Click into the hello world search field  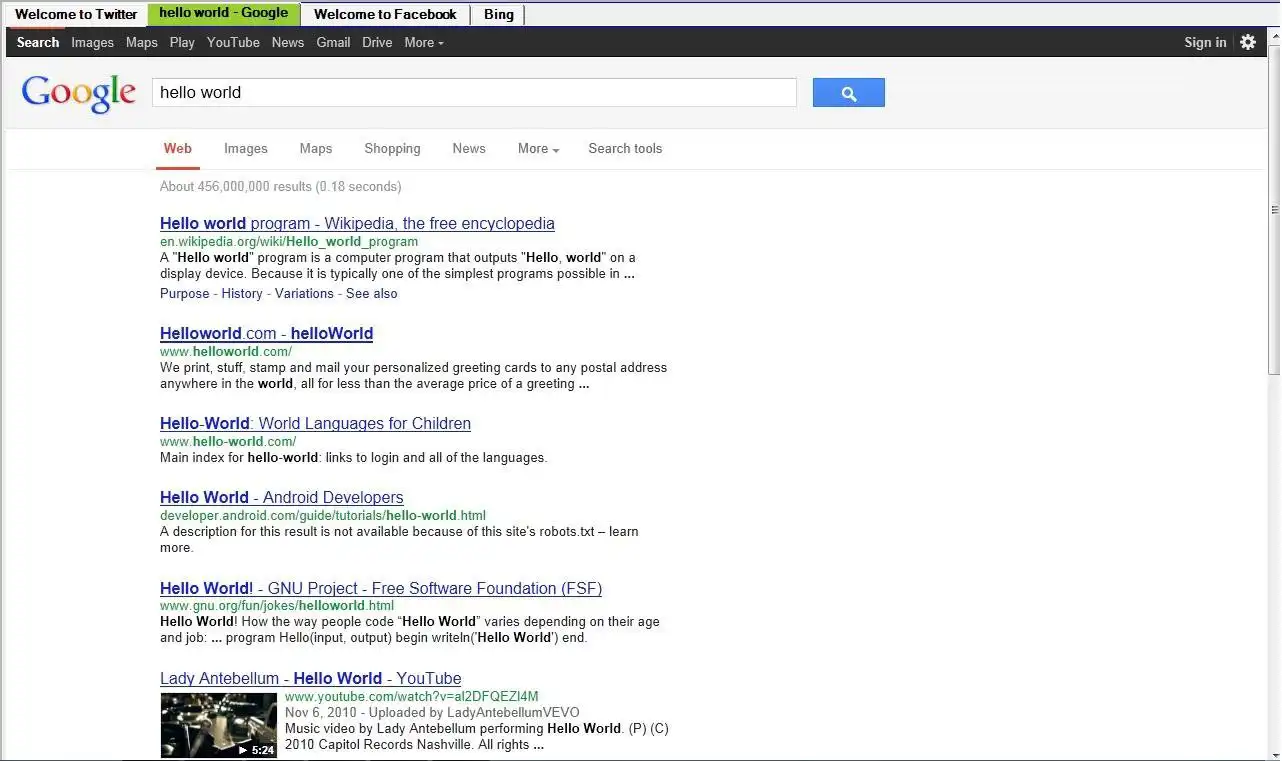pos(474,93)
